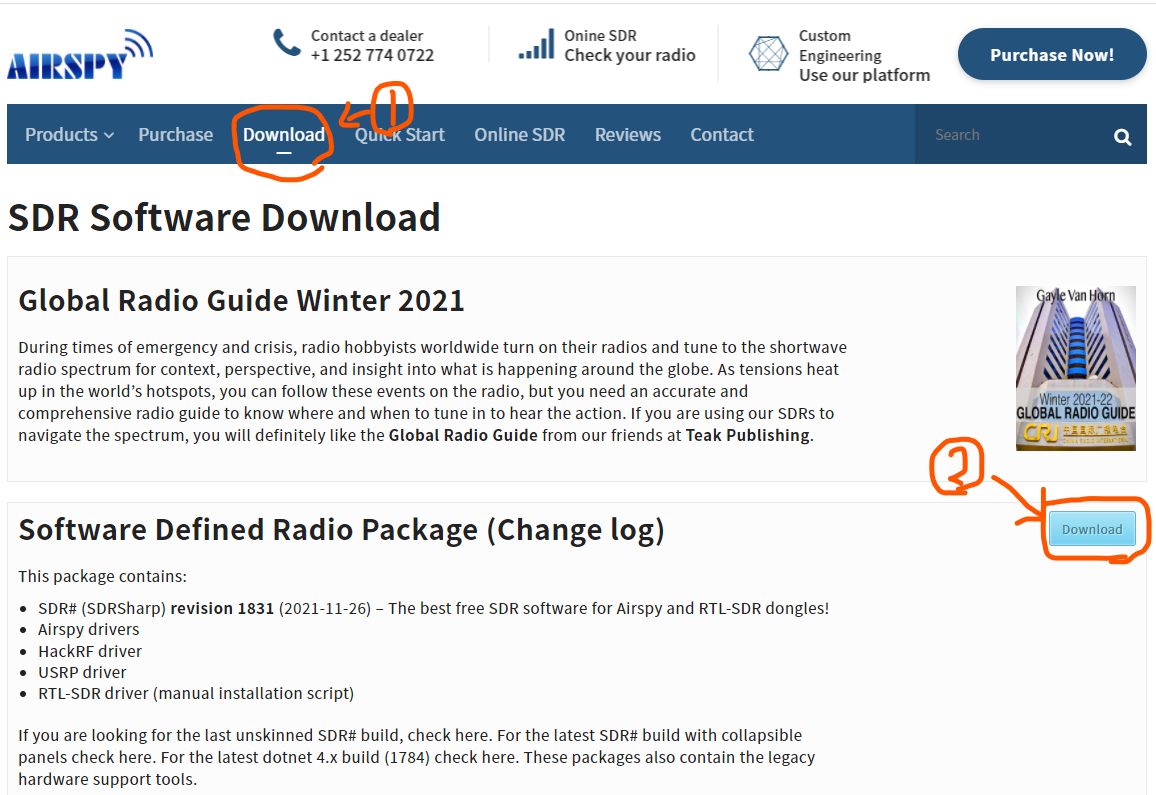This screenshot has width=1156, height=795.
Task: Open the Global Radio Guide cover thumbnail
Action: click(1076, 368)
